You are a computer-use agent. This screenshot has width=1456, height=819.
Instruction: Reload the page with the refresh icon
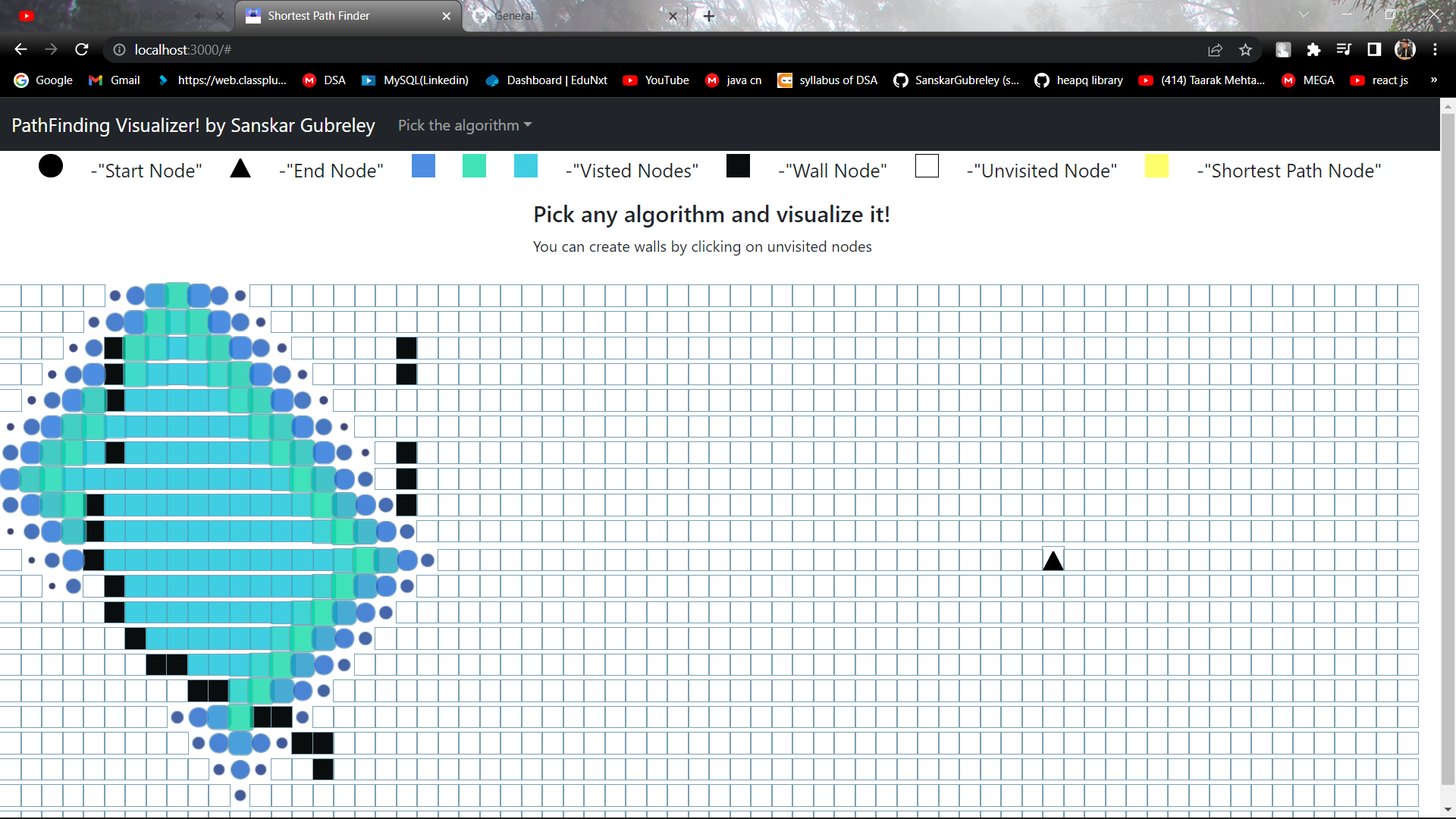pyautogui.click(x=82, y=49)
